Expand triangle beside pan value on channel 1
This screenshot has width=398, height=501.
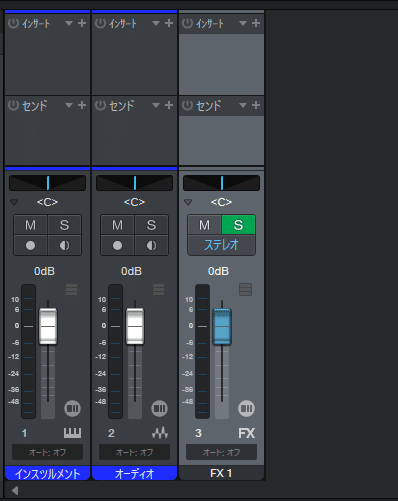point(14,202)
